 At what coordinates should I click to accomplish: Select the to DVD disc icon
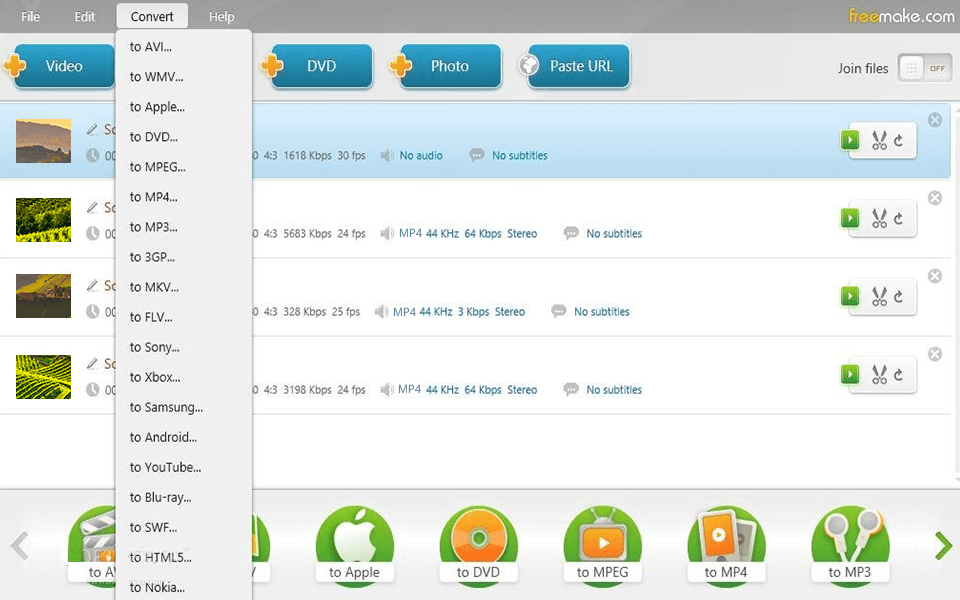tap(478, 545)
